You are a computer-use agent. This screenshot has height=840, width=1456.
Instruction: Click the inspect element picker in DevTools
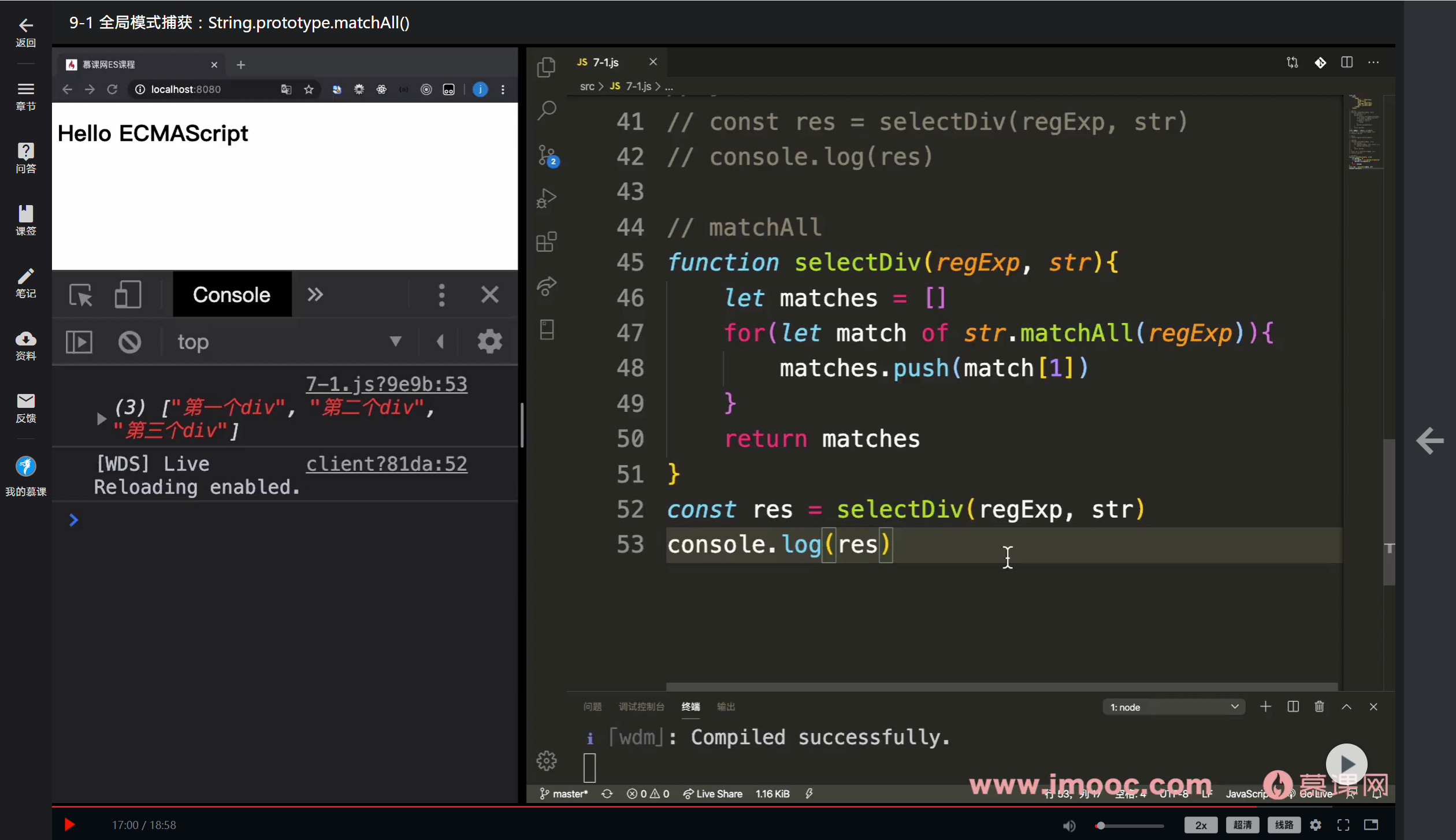(x=80, y=295)
